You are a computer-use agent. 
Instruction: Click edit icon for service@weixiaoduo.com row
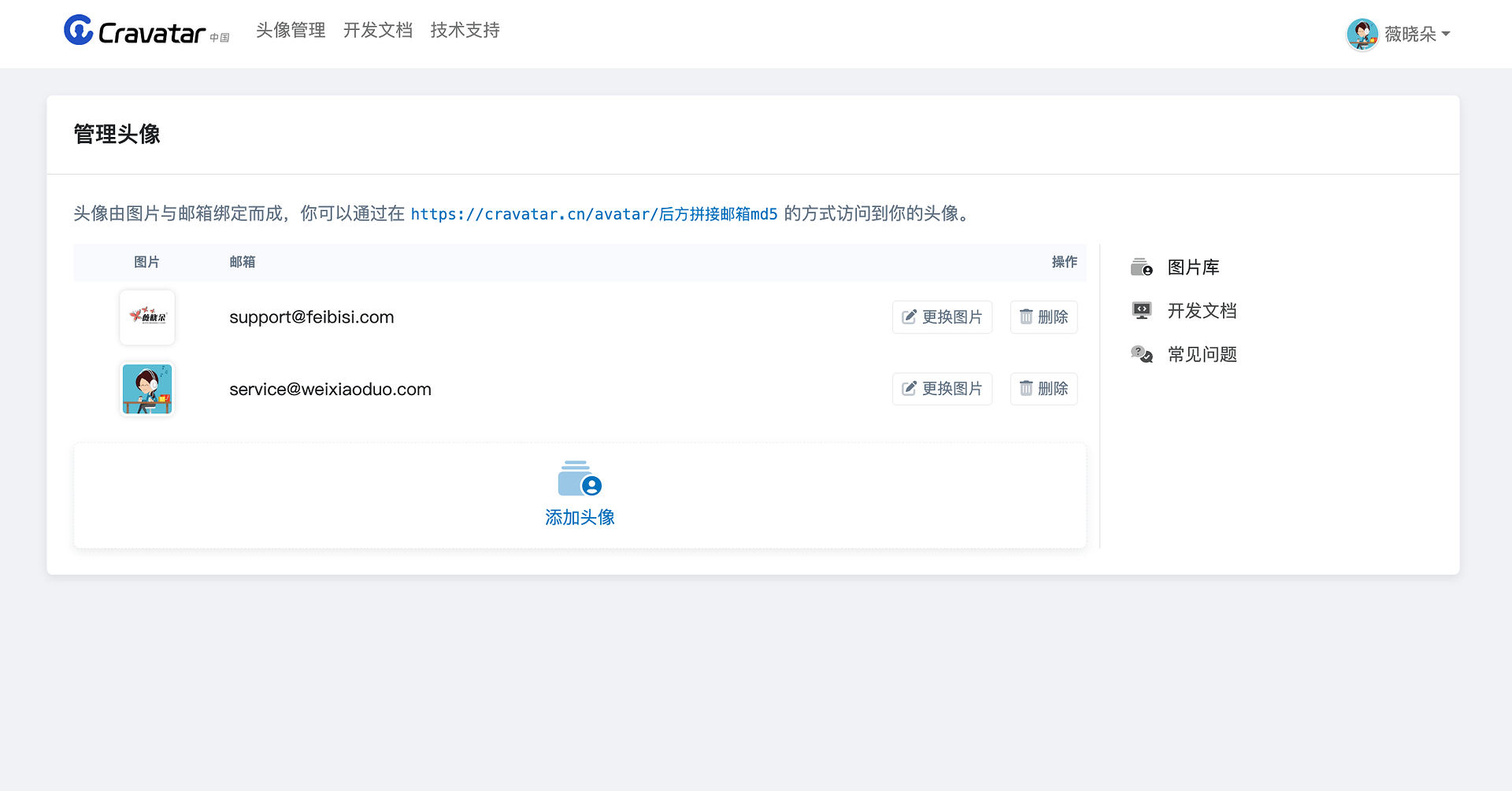[x=910, y=389]
